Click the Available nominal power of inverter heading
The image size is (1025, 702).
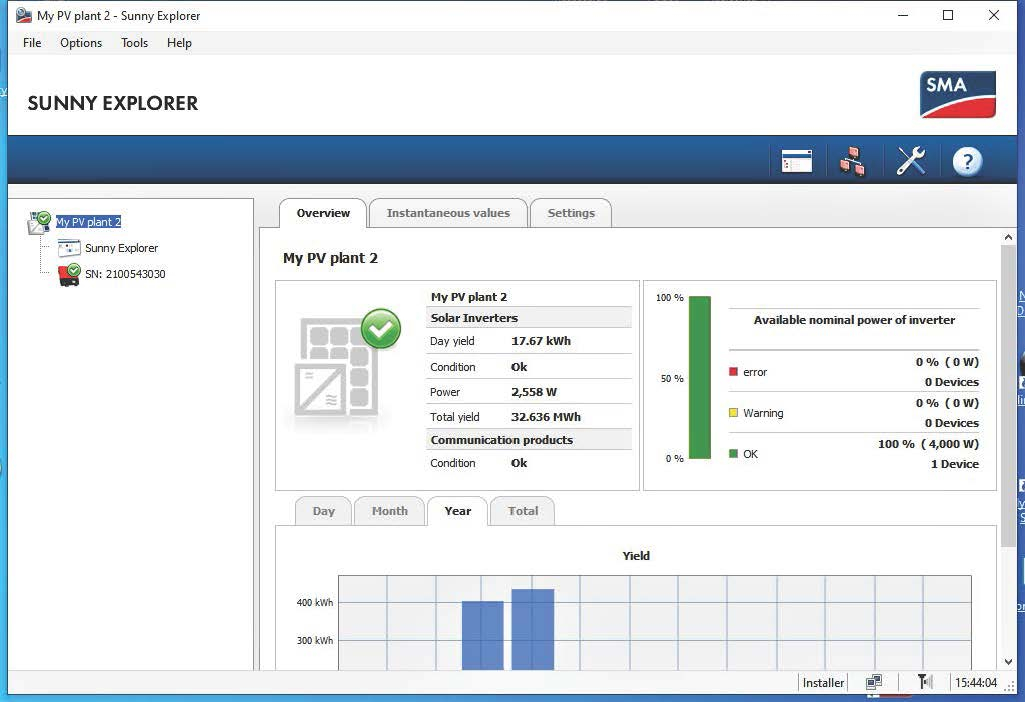click(x=854, y=320)
